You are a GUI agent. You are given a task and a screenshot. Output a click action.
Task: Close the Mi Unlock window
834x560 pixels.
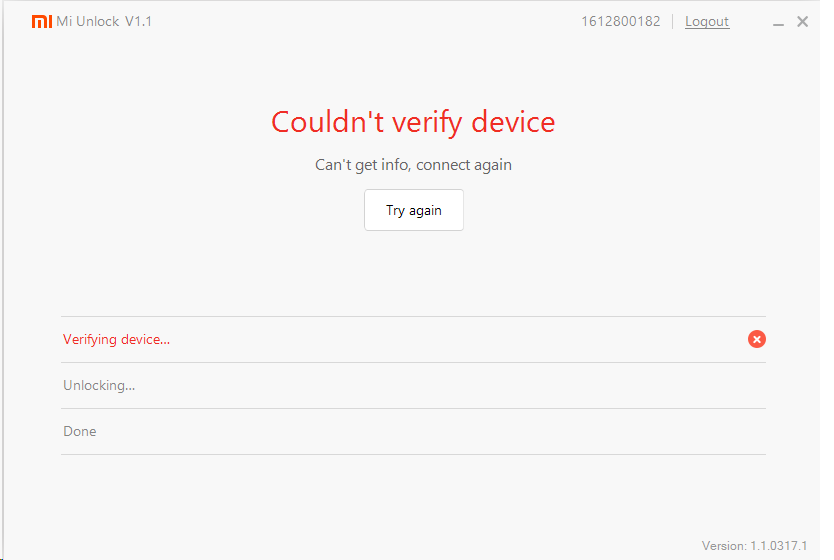(803, 22)
